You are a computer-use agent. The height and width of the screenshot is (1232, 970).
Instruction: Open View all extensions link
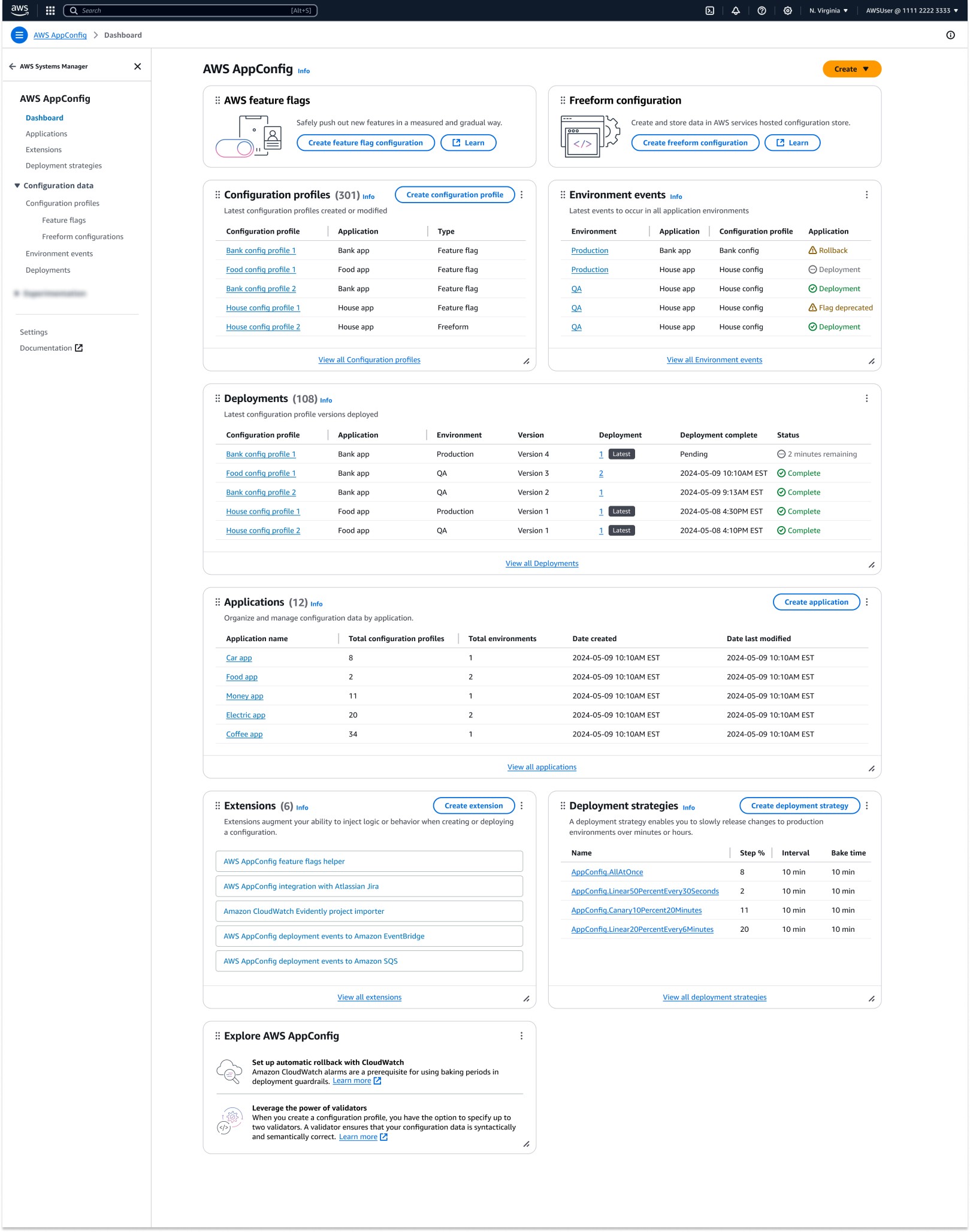coord(369,998)
